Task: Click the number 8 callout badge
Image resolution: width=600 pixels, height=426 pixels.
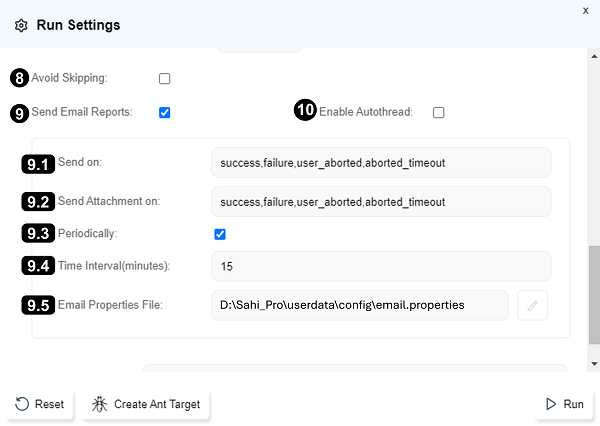Action: click(19, 78)
